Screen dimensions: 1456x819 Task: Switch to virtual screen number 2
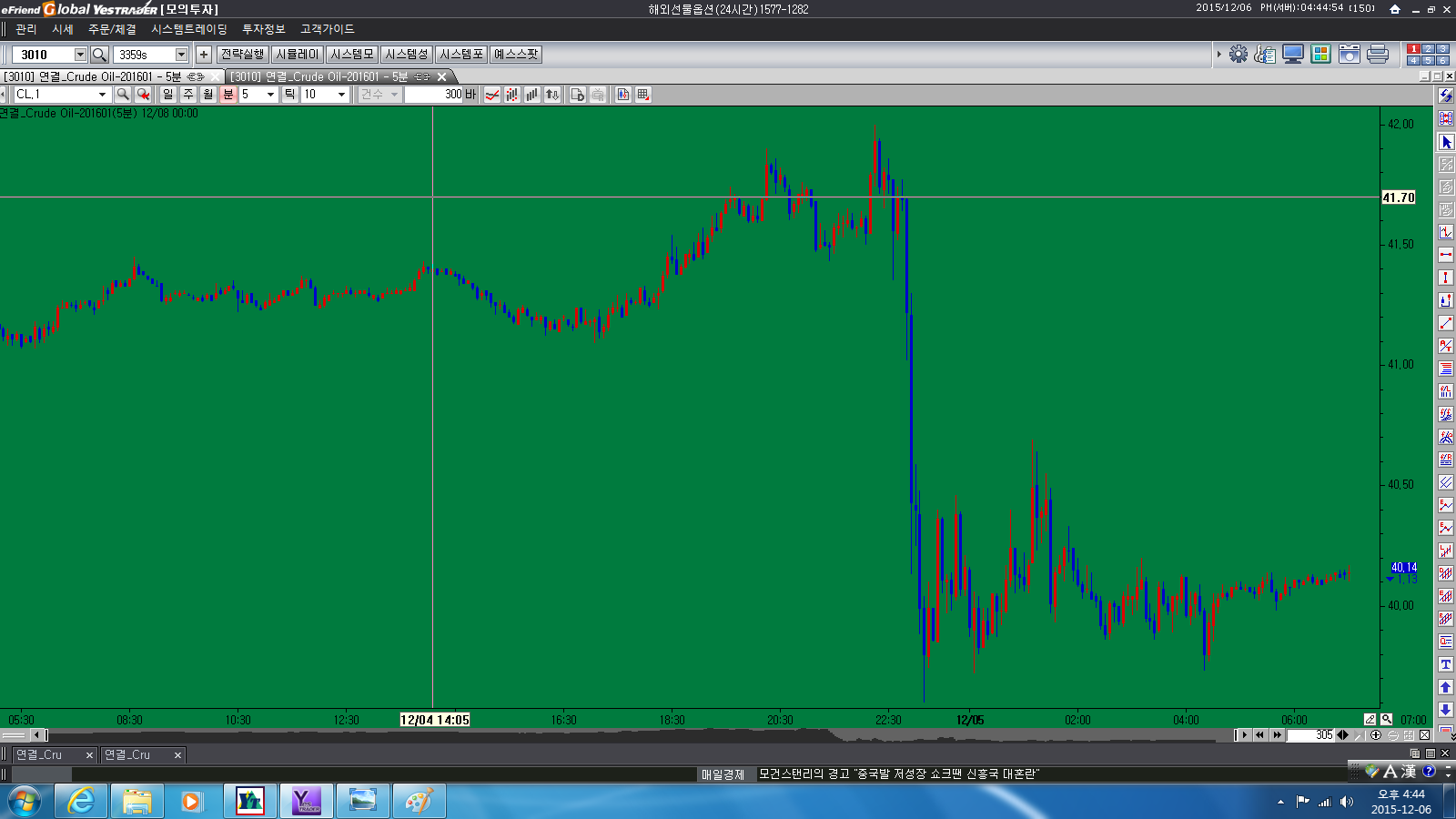(1428, 49)
